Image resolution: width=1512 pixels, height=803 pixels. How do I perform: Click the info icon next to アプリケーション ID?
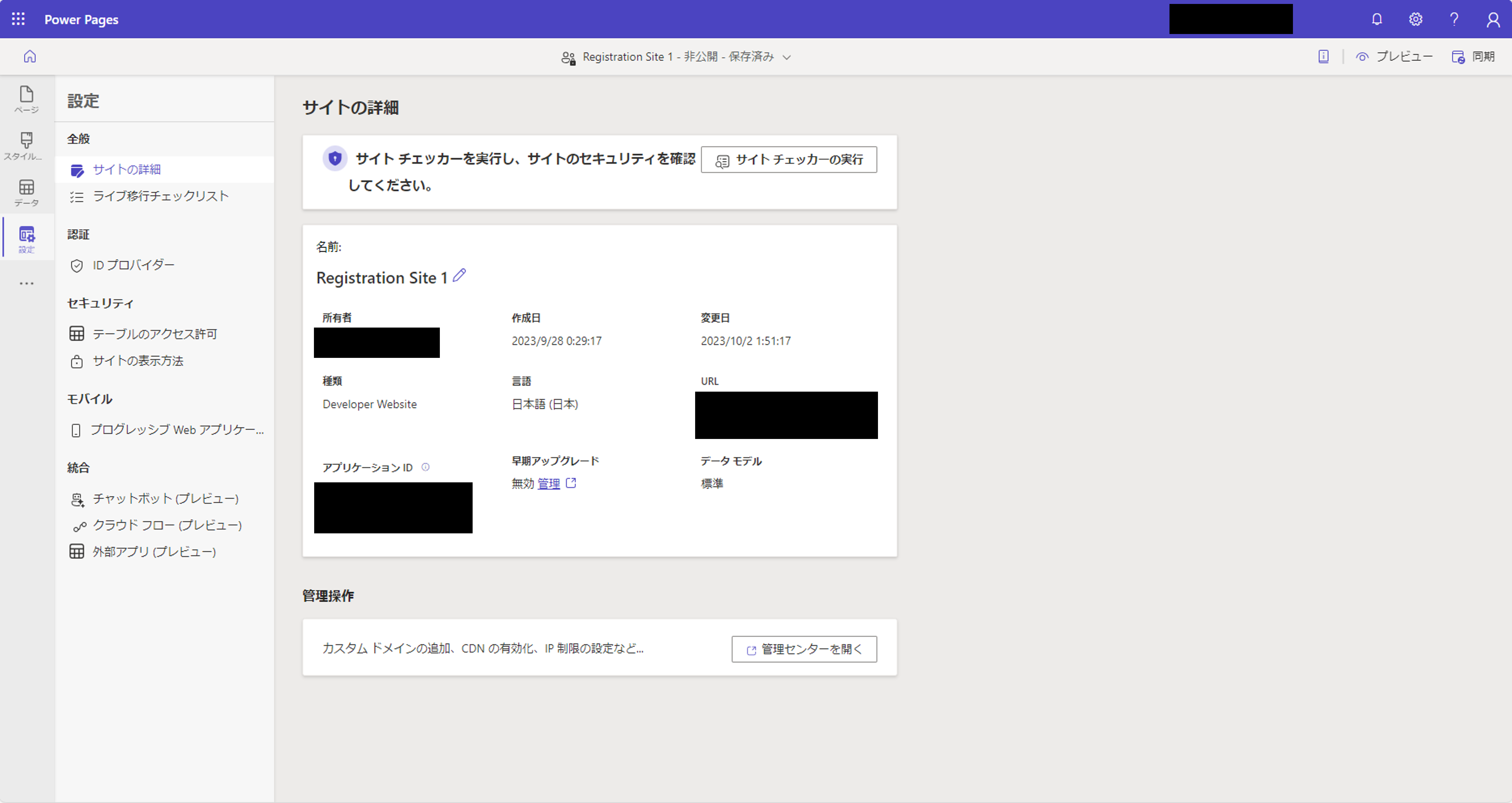point(426,467)
